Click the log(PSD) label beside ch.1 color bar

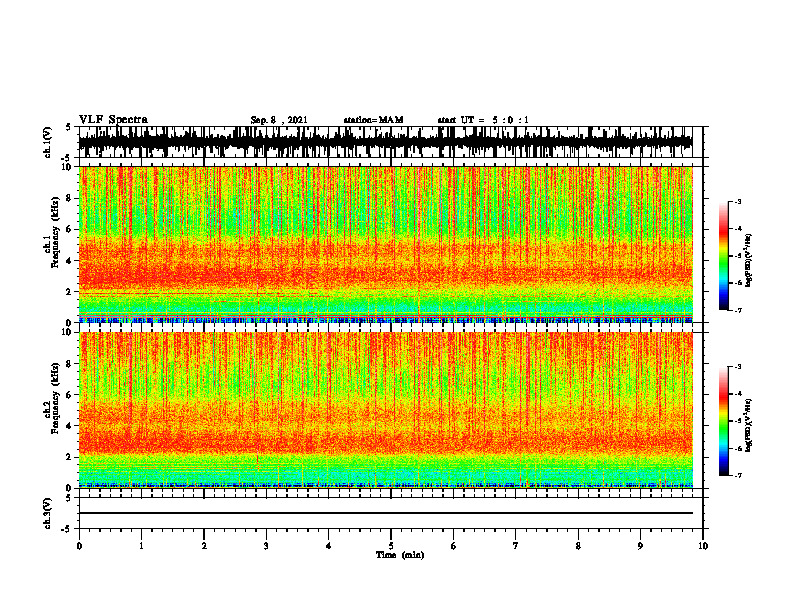coord(749,261)
